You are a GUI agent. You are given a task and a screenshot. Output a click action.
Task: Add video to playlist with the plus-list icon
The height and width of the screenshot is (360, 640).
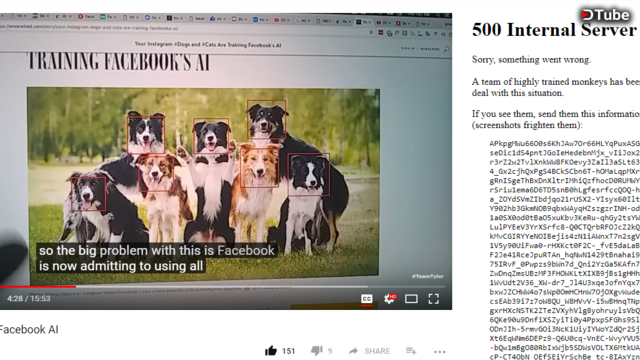click(411, 351)
